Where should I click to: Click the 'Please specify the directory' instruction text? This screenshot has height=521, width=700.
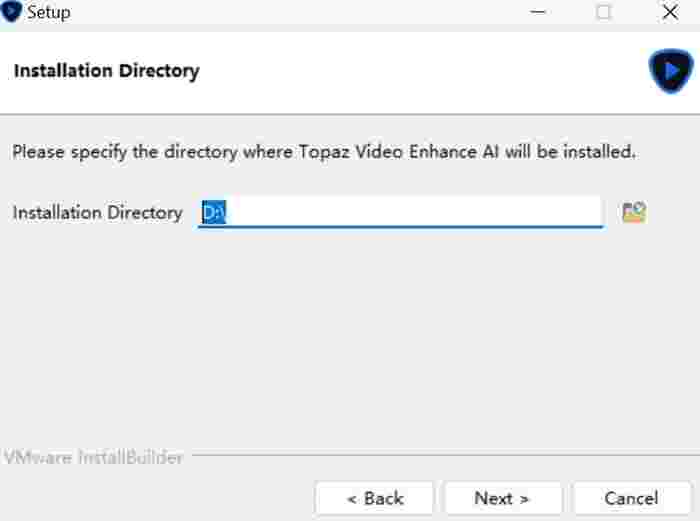point(324,152)
